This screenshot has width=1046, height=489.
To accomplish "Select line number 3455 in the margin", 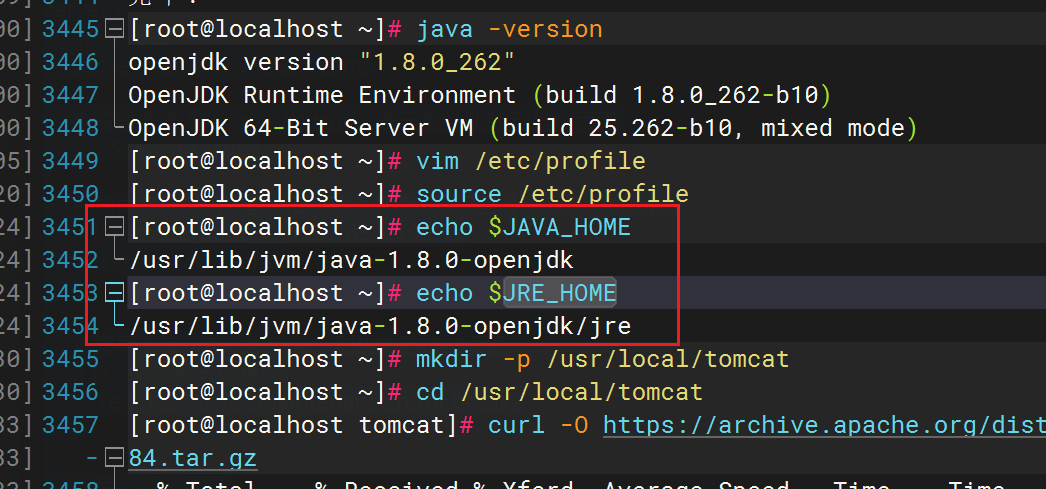I will [70, 359].
